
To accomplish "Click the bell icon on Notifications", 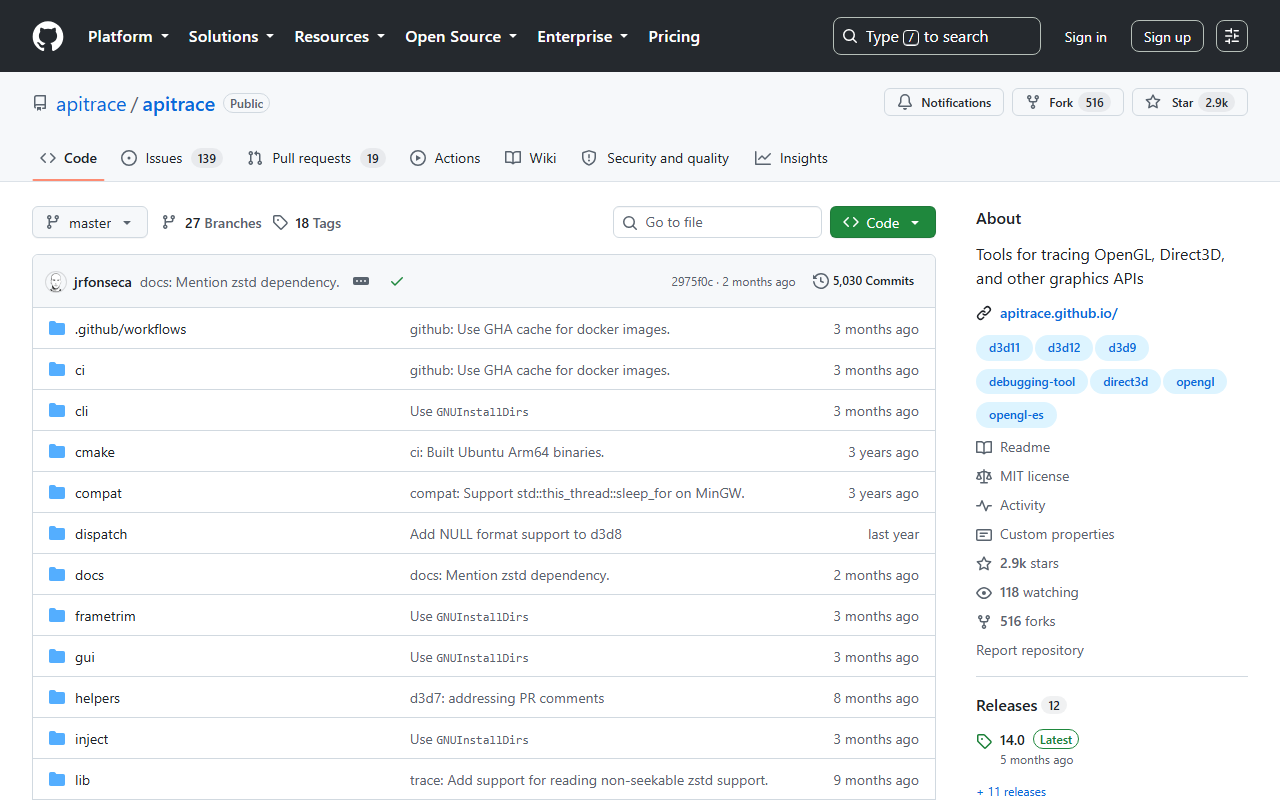I will 905,102.
